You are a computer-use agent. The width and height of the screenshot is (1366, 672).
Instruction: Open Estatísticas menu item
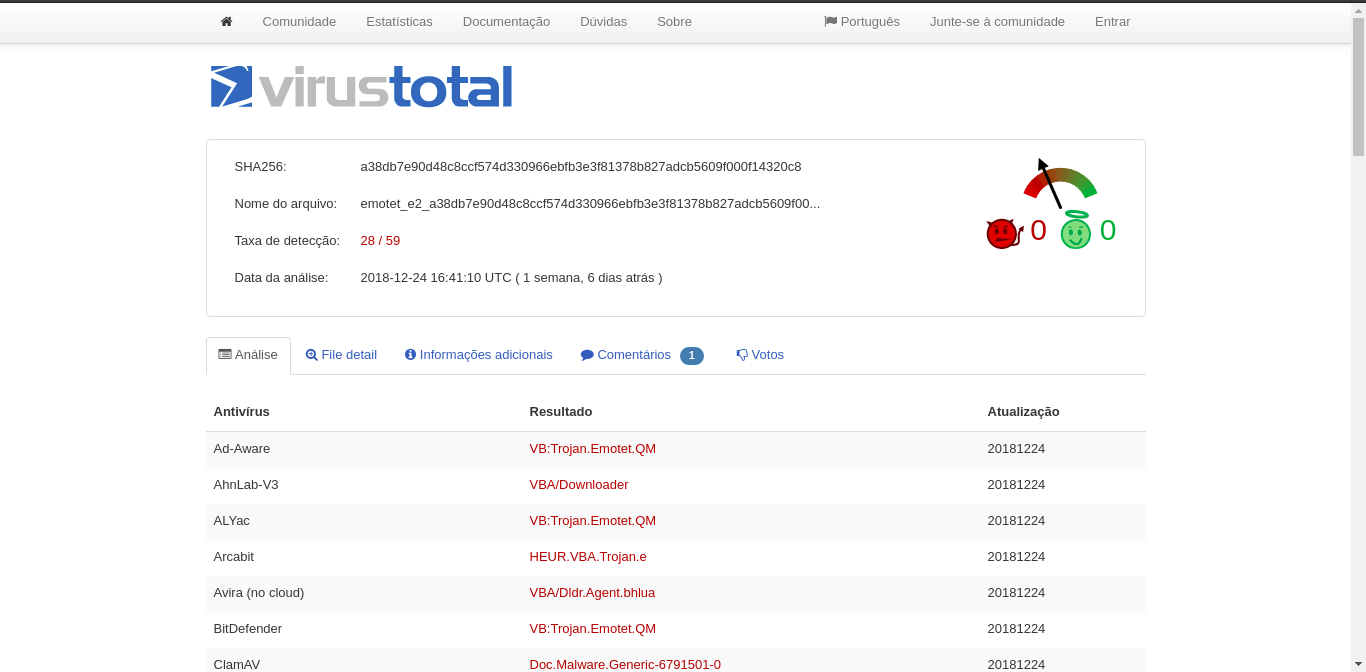(399, 21)
